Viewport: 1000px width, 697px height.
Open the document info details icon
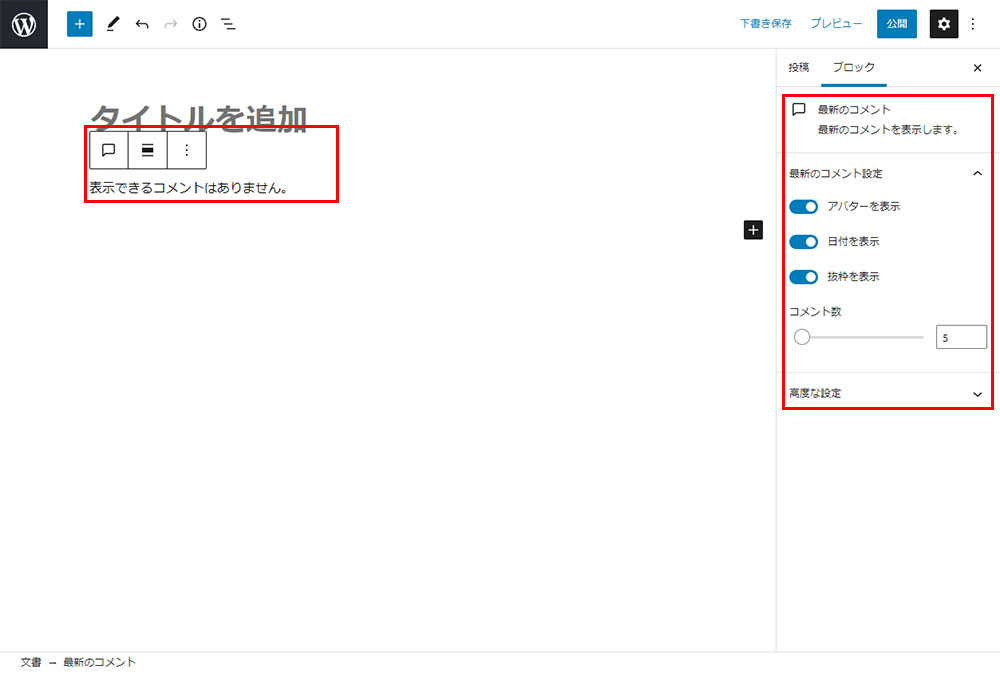click(199, 24)
